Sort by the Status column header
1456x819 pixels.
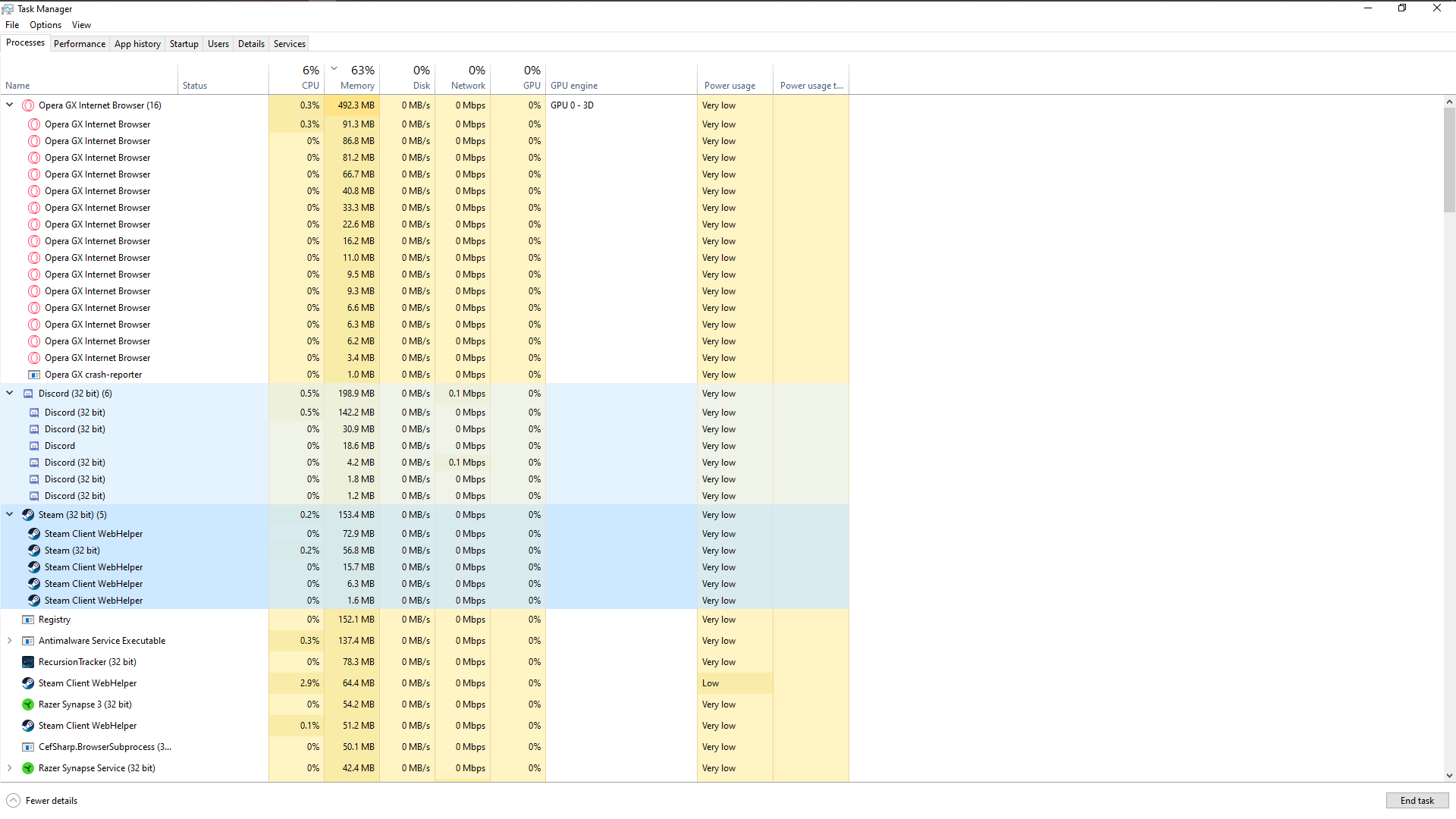click(x=224, y=78)
